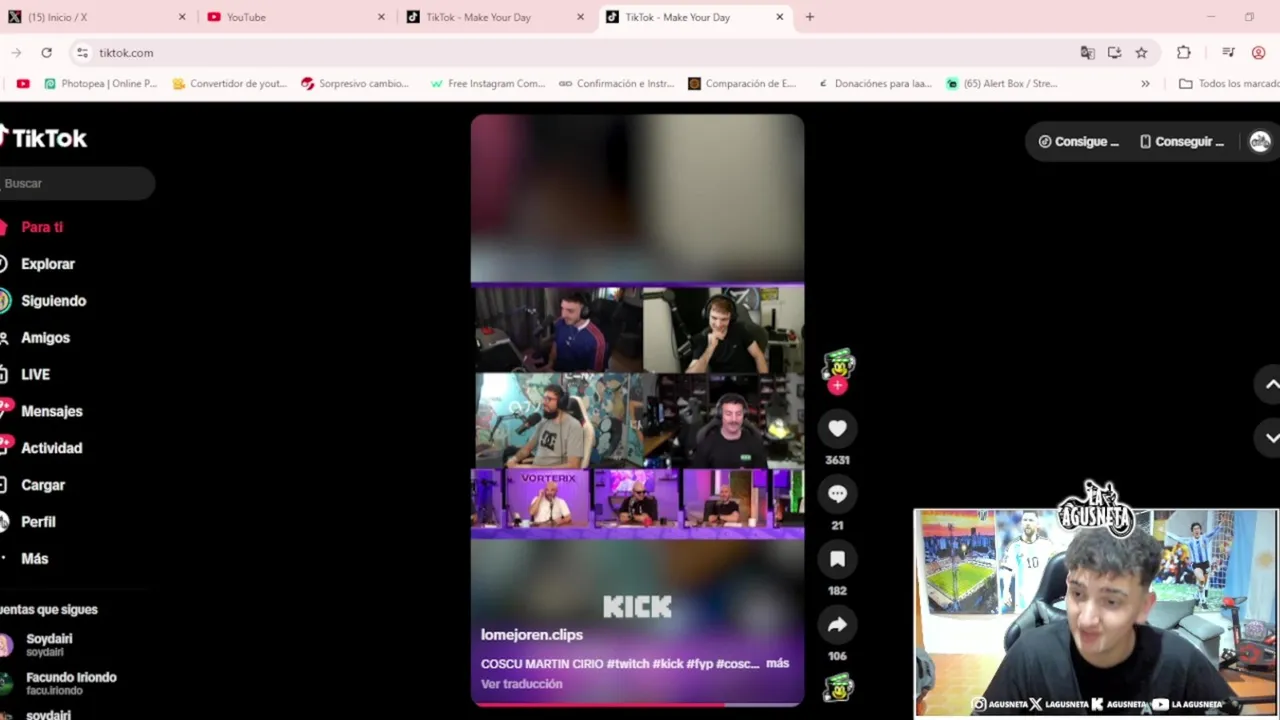Go to next video with down arrow
The image size is (1280, 720).
click(1271, 437)
